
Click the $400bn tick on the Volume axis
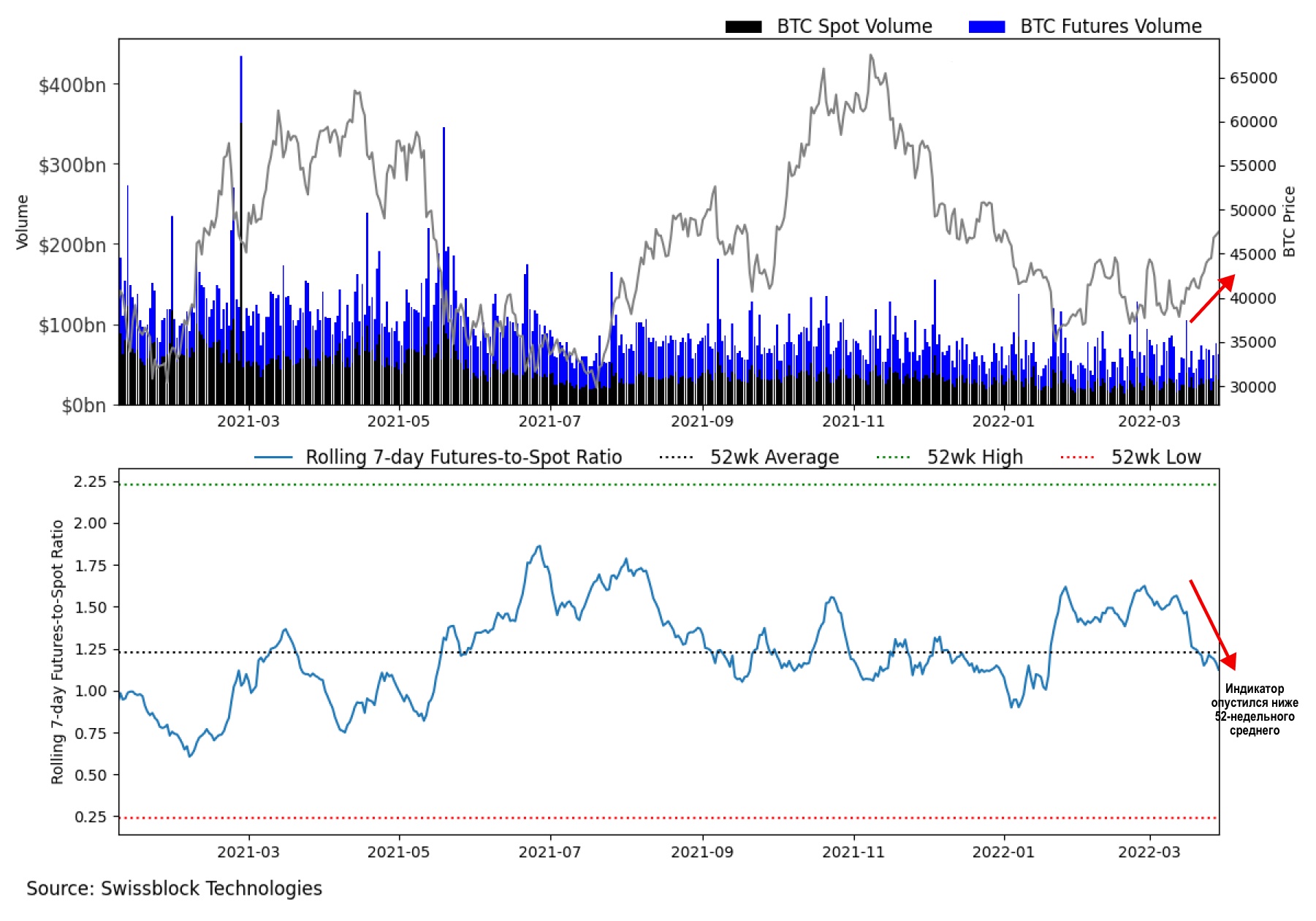[x=72, y=86]
